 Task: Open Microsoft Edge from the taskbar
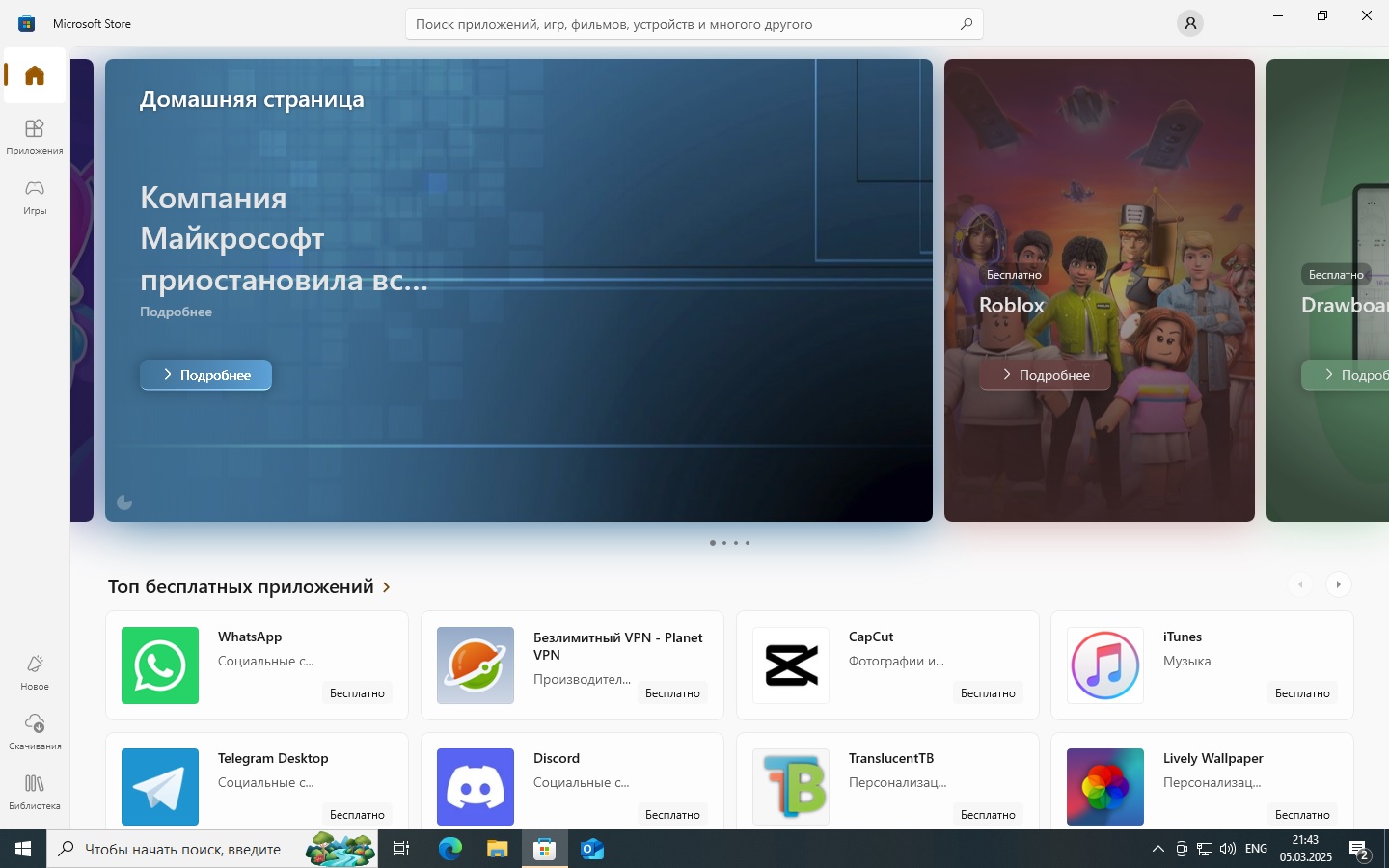pos(450,849)
